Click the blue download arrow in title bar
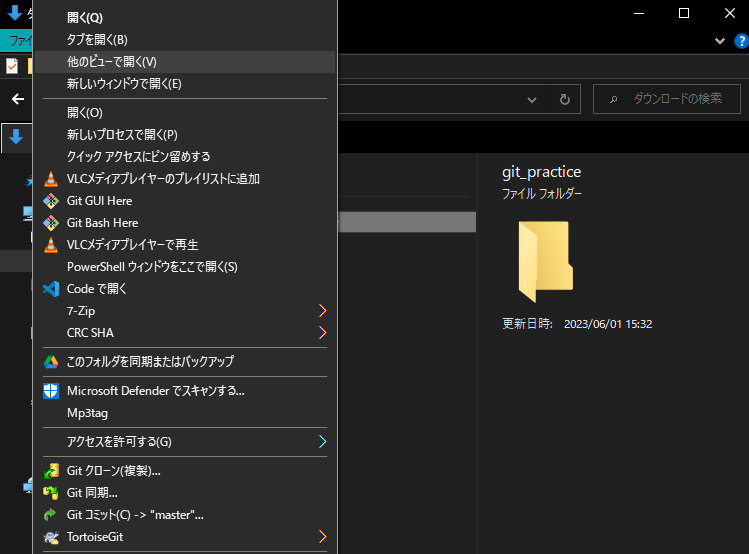This screenshot has height=554, width=749. coord(14,13)
